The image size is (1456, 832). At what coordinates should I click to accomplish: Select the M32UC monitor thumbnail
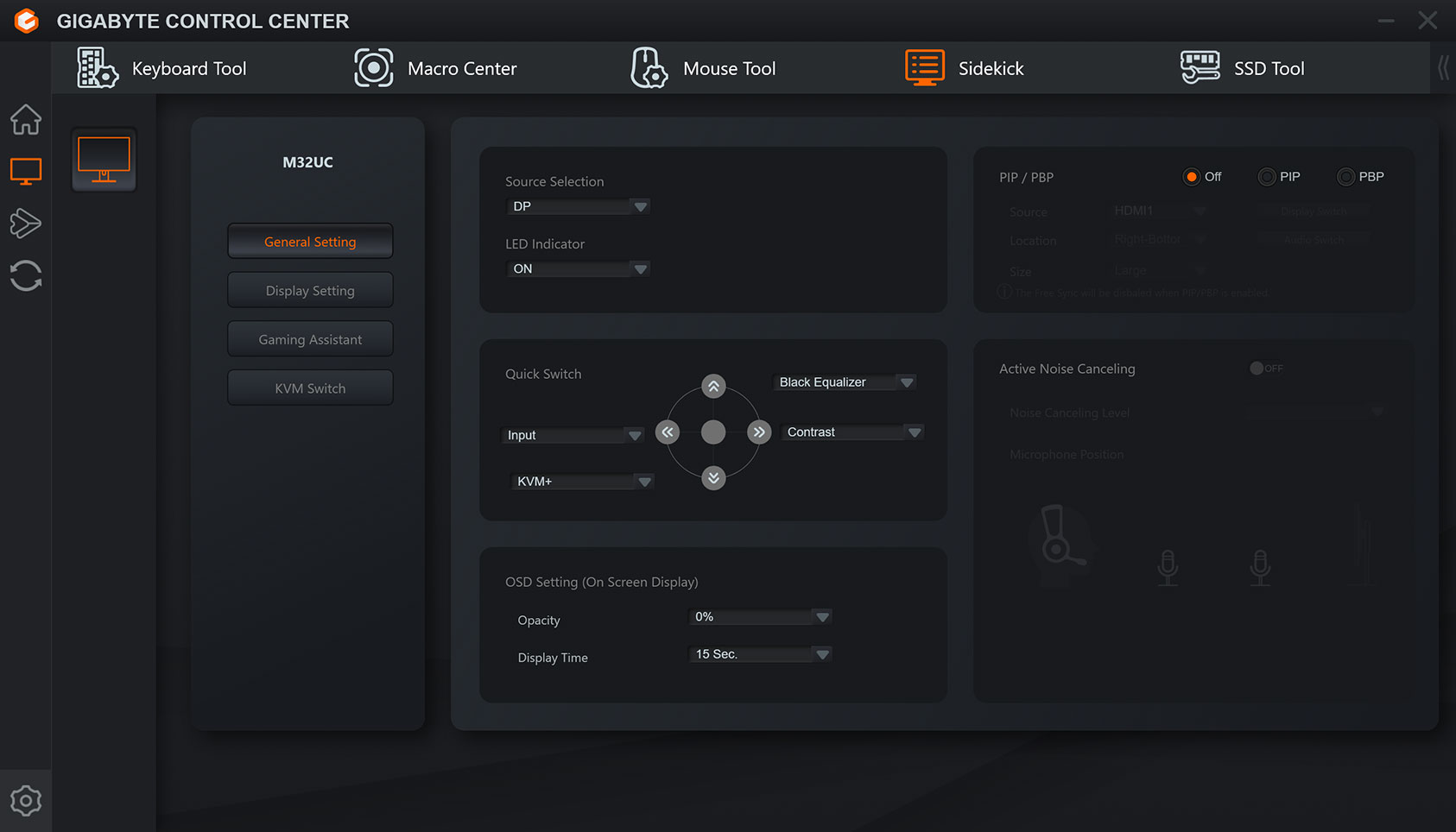104,160
